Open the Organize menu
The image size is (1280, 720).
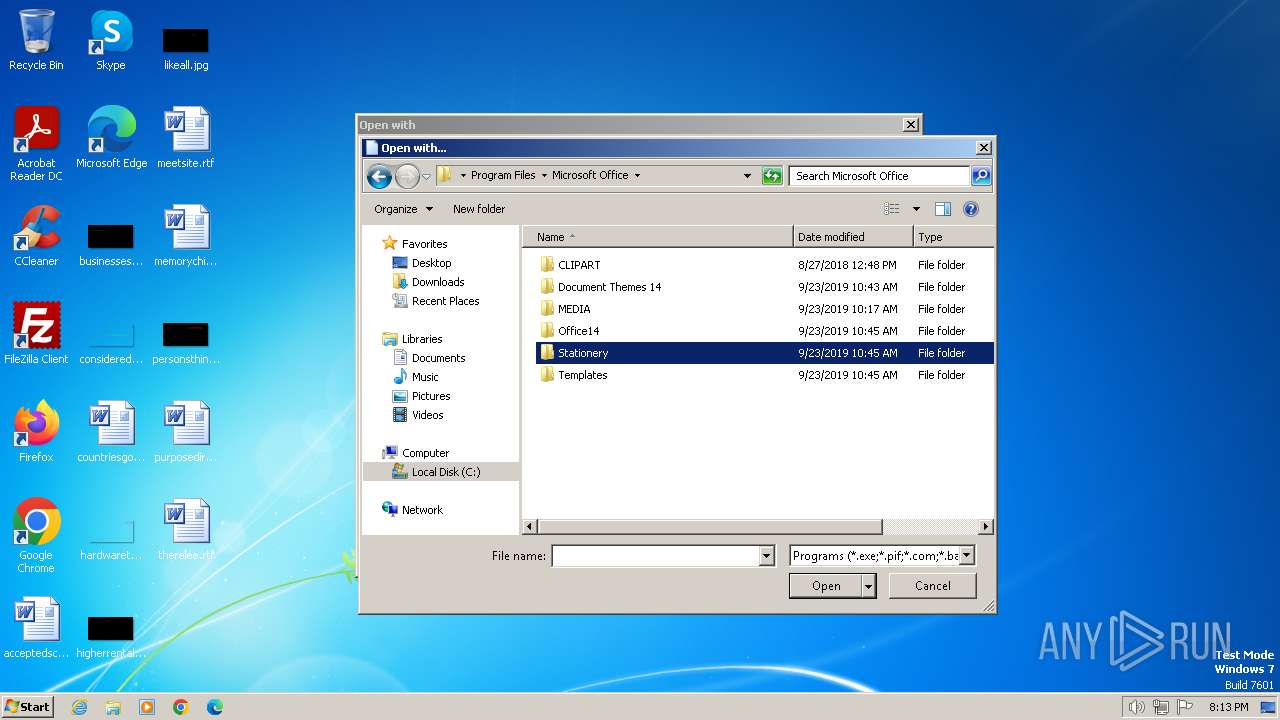coord(404,209)
